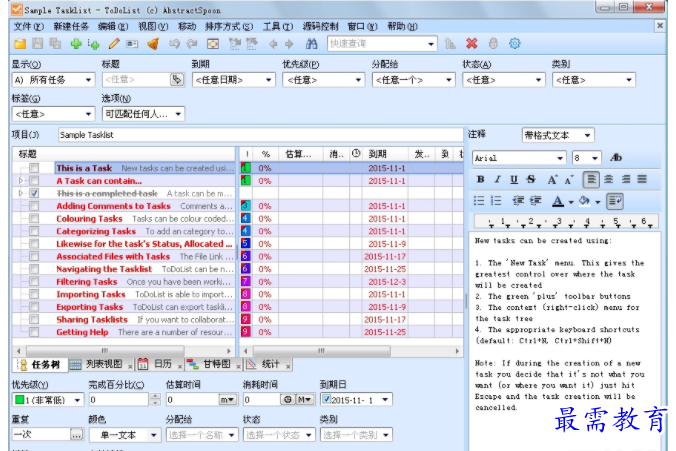Click the 项目 'Sample Tasklist' name field

260,135
